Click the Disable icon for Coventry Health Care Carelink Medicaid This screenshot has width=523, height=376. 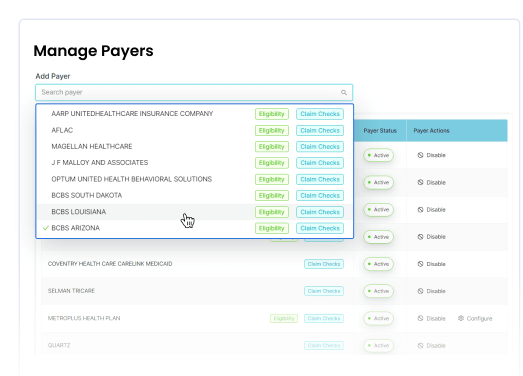tap(420, 264)
